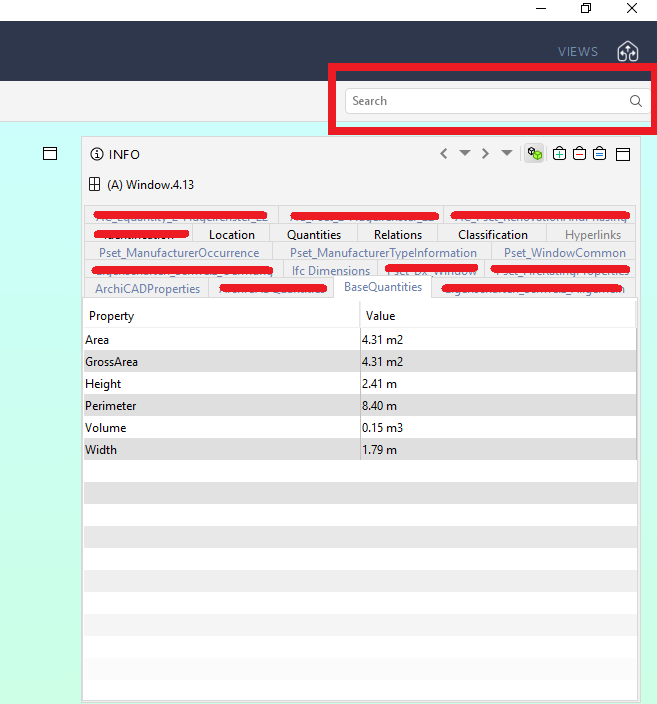The height and width of the screenshot is (704, 657).
Task: Add to basket with green plus icon
Action: pos(559,154)
